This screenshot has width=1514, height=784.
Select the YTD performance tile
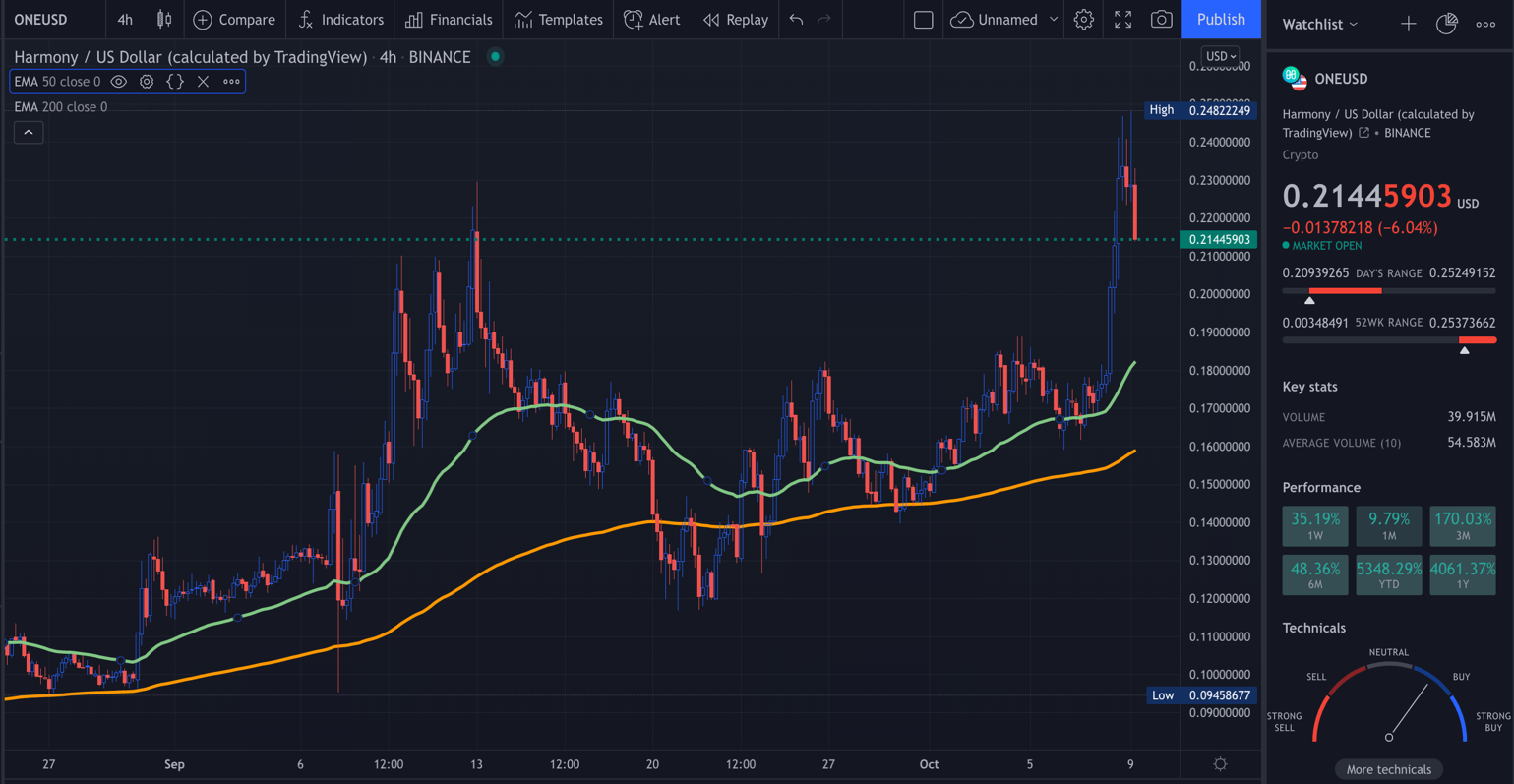pos(1389,575)
